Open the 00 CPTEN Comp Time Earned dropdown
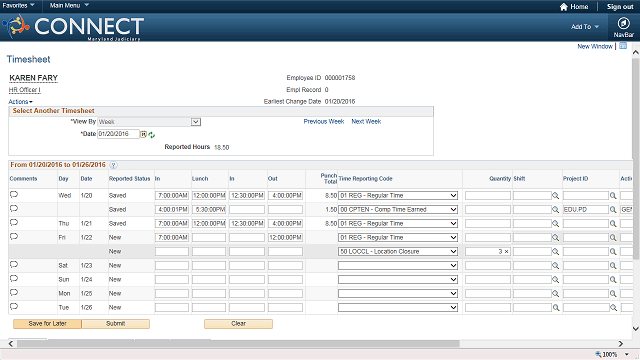Image resolution: width=640 pixels, height=360 pixels. click(398, 209)
